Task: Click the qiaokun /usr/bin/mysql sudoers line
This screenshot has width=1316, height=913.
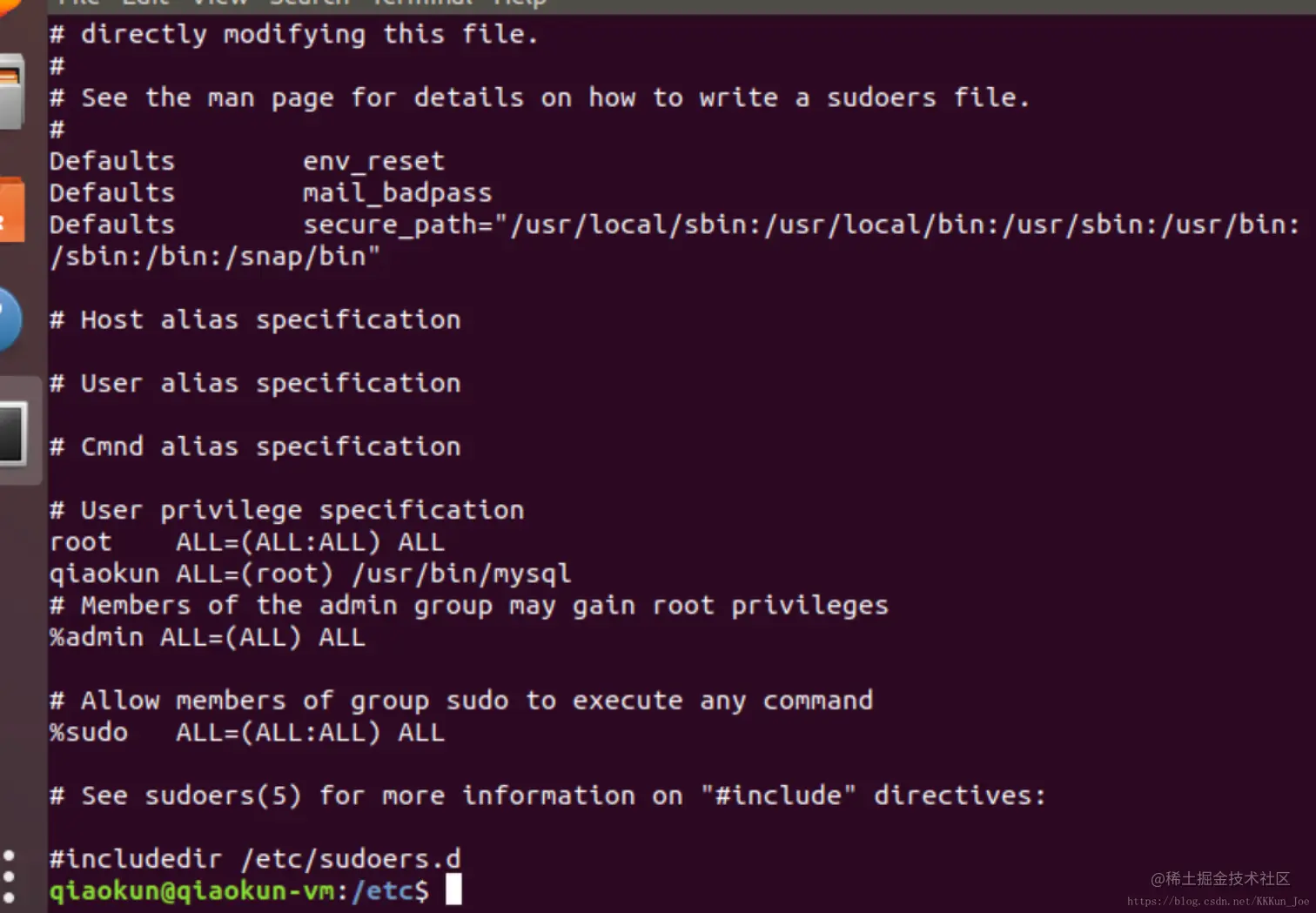Action: pos(310,574)
